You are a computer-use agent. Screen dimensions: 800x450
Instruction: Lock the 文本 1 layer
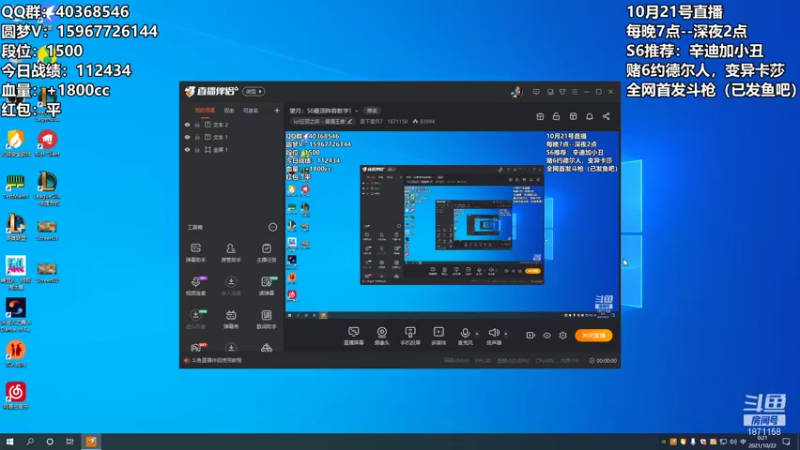(197, 137)
